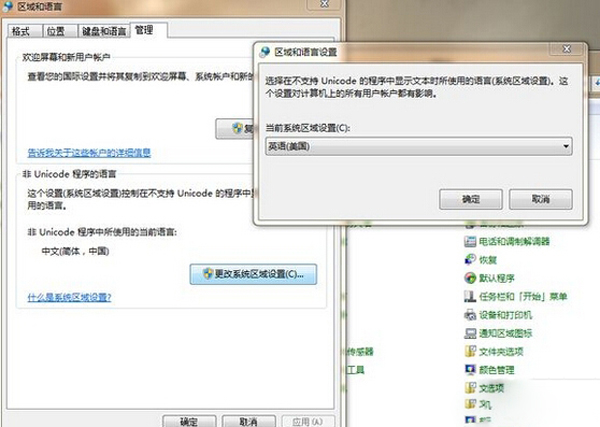This screenshot has width=600, height=427.
Task: Click the label 当前系统区域设置(C):
Action: (x=308, y=128)
